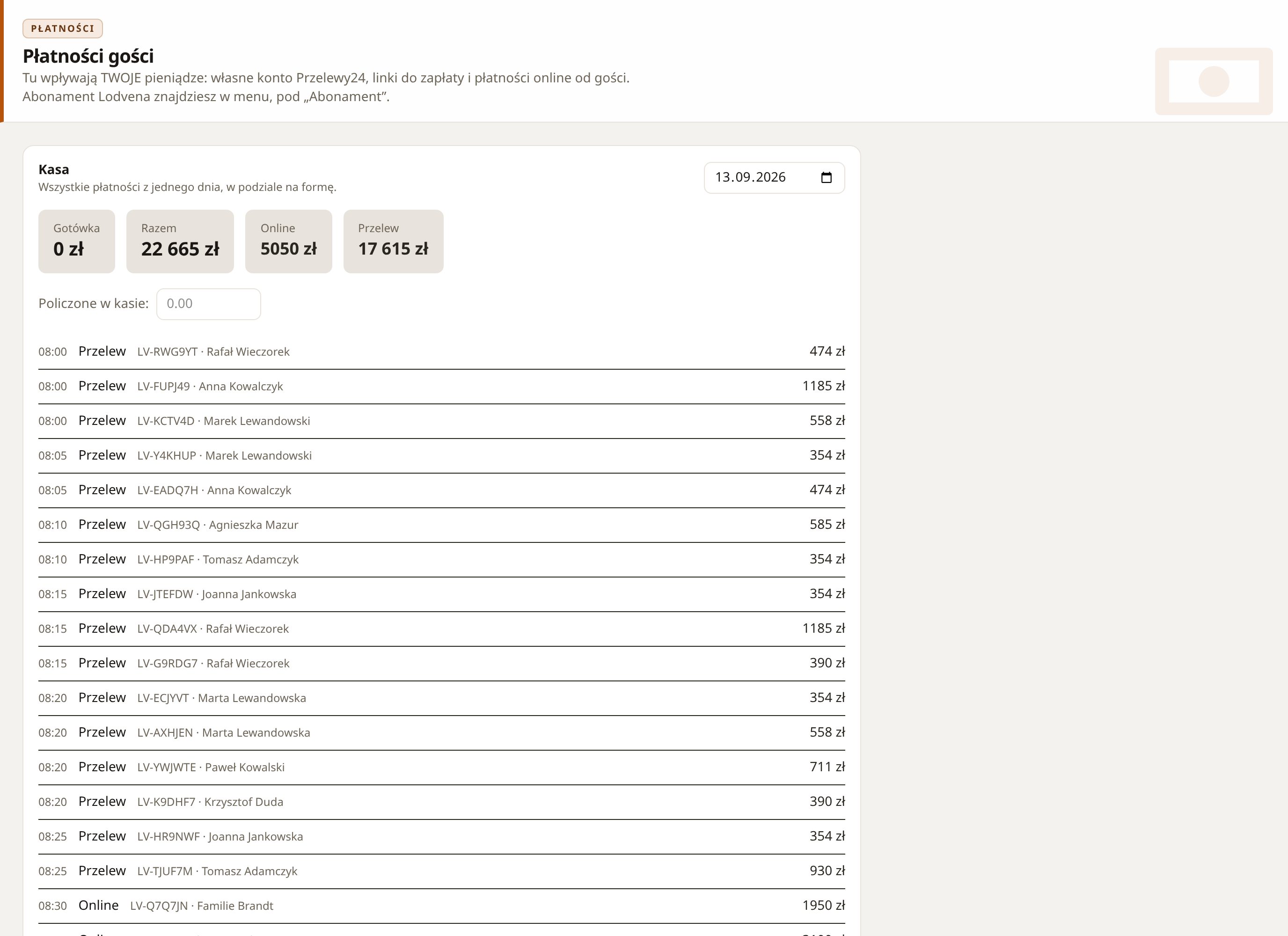Click the 1950 zł amount for Familie Brandt

click(x=823, y=905)
